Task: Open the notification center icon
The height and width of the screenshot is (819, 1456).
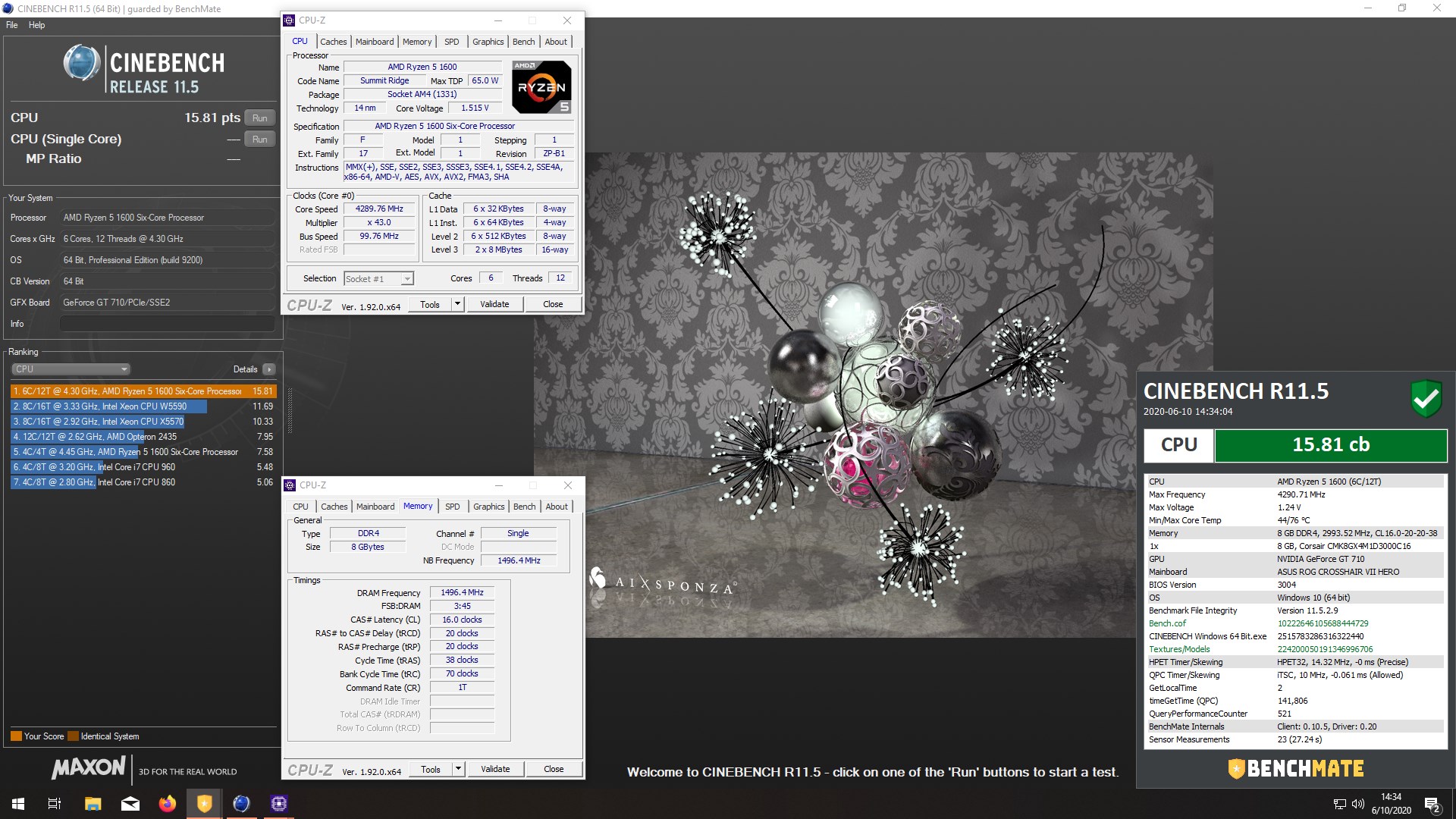Action: [1432, 804]
